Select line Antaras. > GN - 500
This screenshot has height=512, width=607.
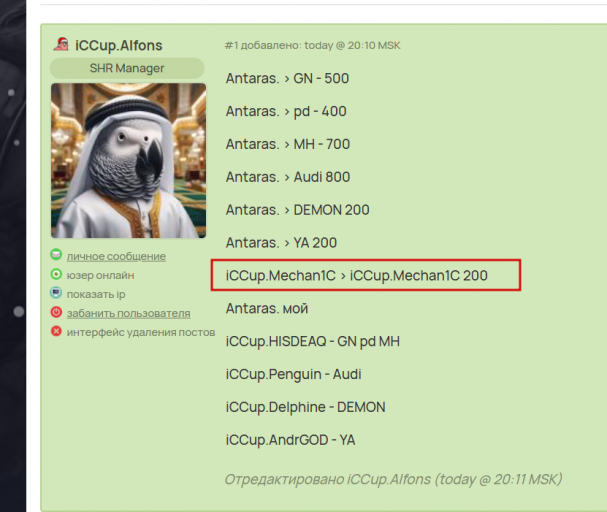coord(287,79)
